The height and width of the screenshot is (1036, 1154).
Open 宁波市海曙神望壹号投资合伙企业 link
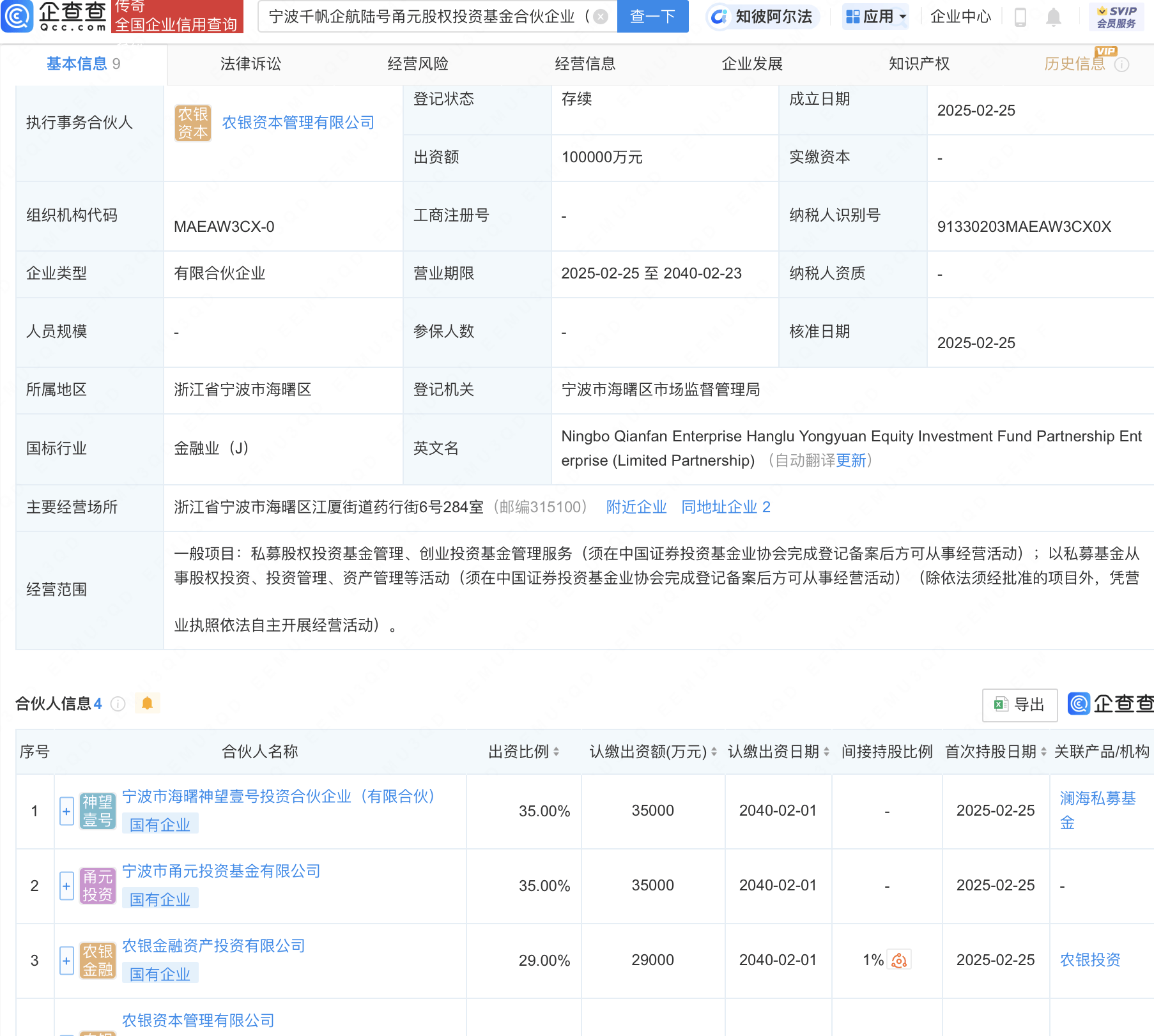coord(279,796)
